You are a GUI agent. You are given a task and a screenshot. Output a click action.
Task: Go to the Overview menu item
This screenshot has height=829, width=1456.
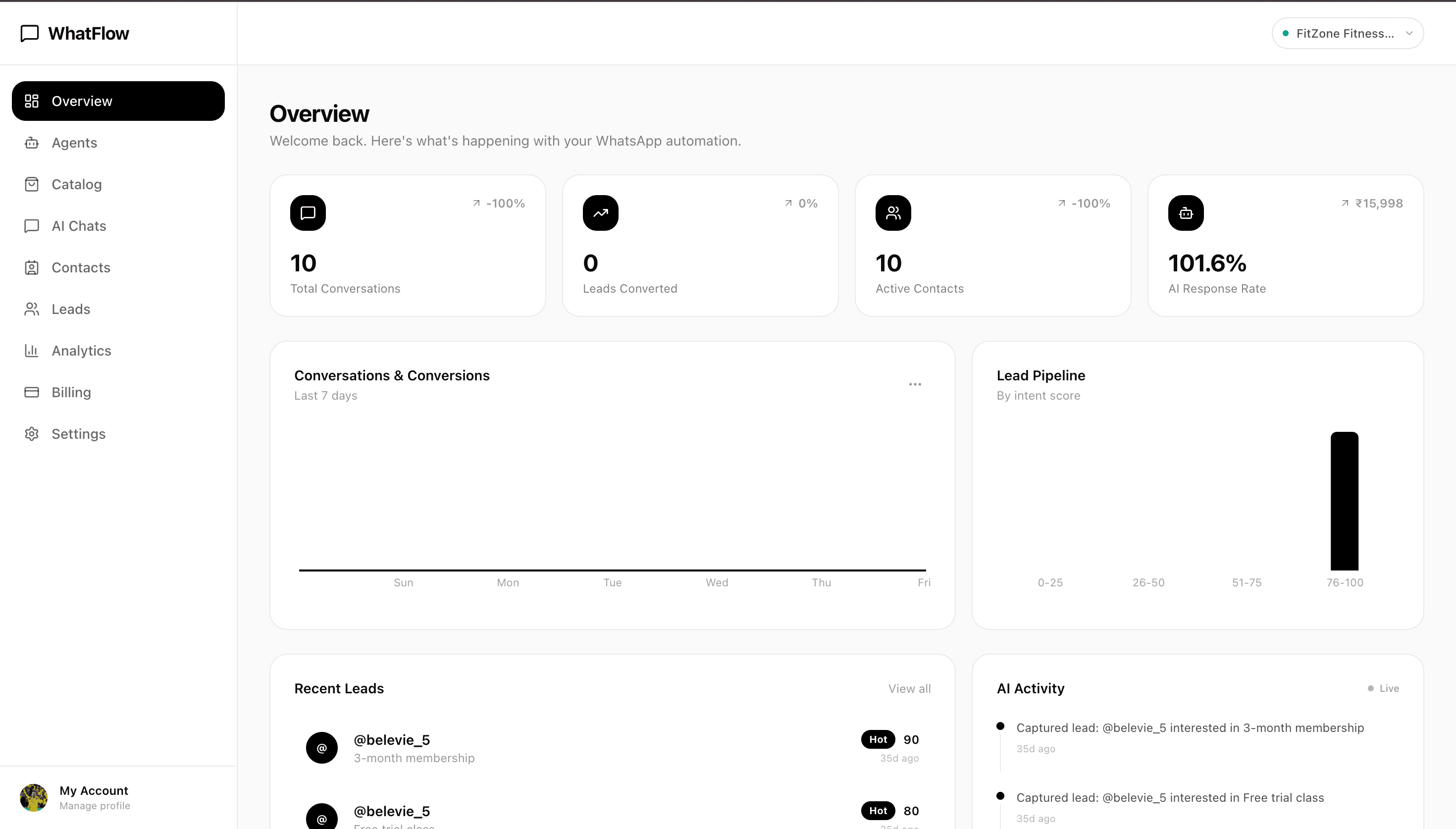point(118,101)
